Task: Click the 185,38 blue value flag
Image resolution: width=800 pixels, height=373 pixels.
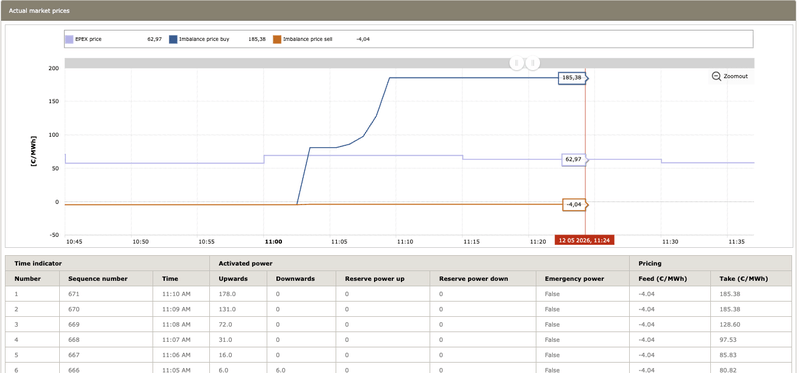Action: (572, 78)
